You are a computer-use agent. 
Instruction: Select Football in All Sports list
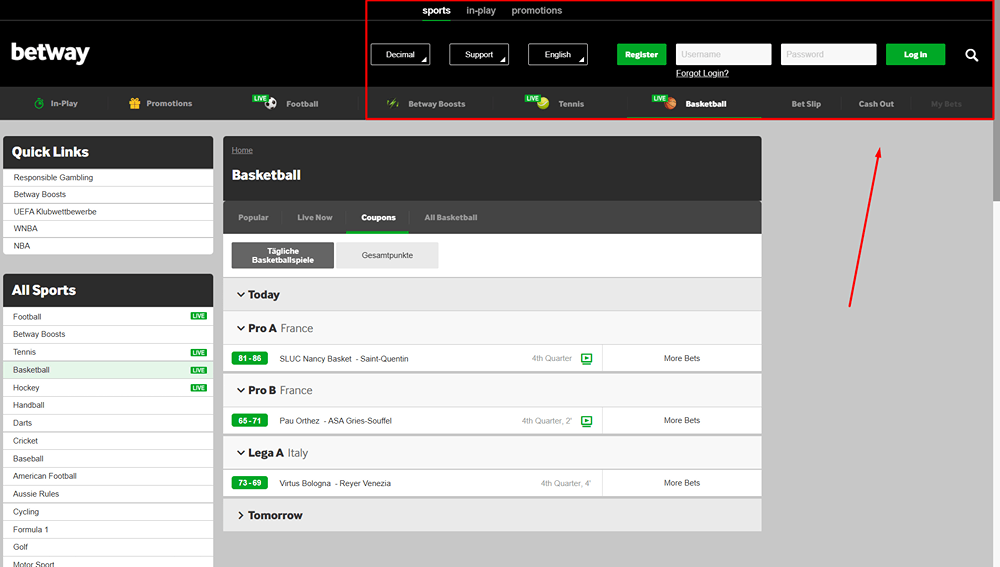(108, 316)
